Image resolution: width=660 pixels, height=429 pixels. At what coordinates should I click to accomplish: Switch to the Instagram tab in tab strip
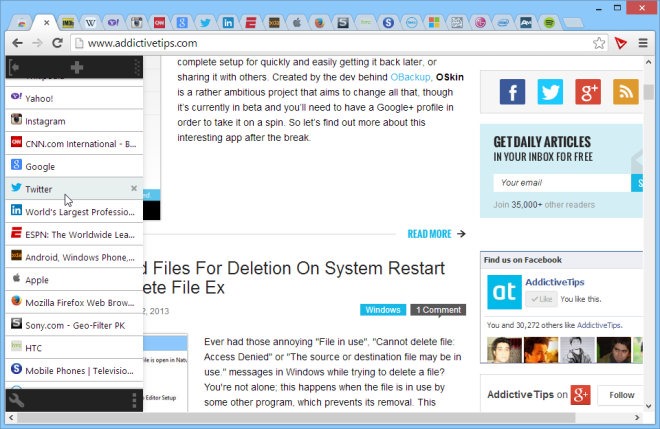[x=136, y=23]
